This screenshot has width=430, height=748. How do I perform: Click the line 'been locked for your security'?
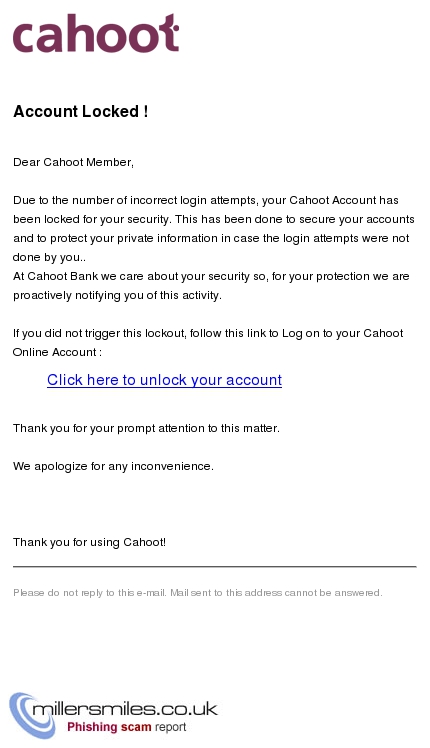(x=214, y=219)
